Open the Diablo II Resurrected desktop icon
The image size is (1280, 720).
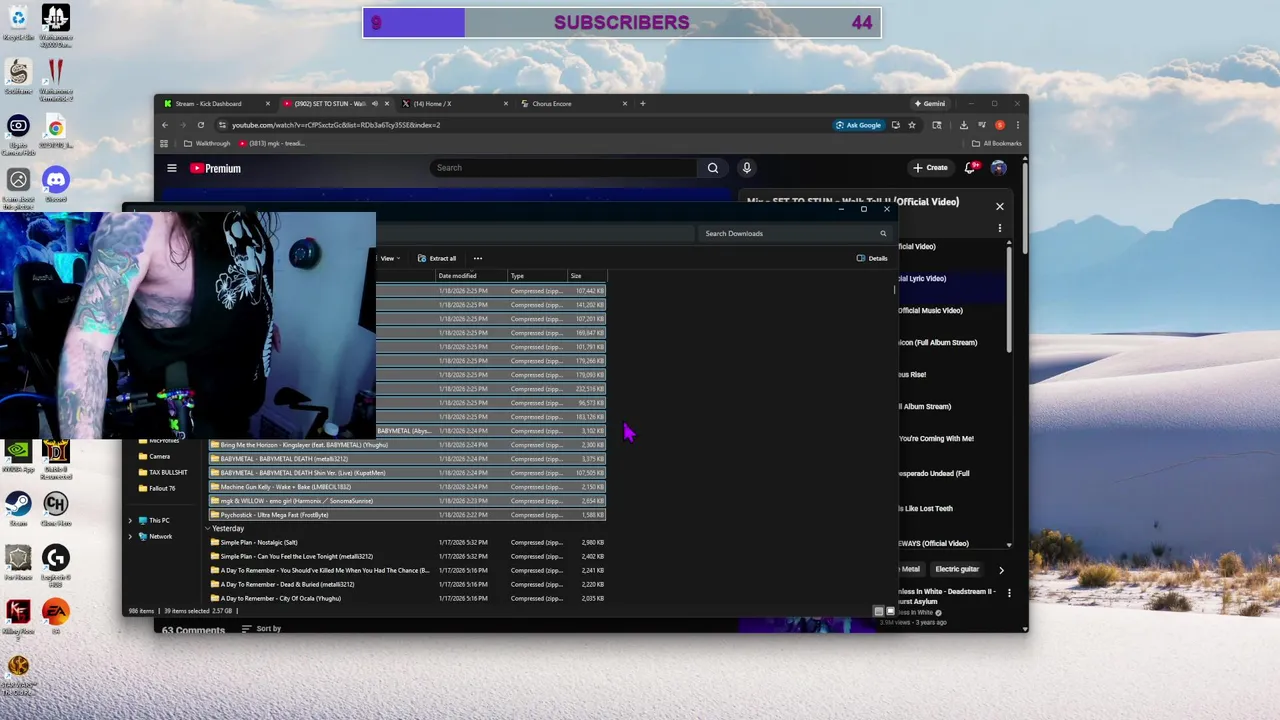56,458
